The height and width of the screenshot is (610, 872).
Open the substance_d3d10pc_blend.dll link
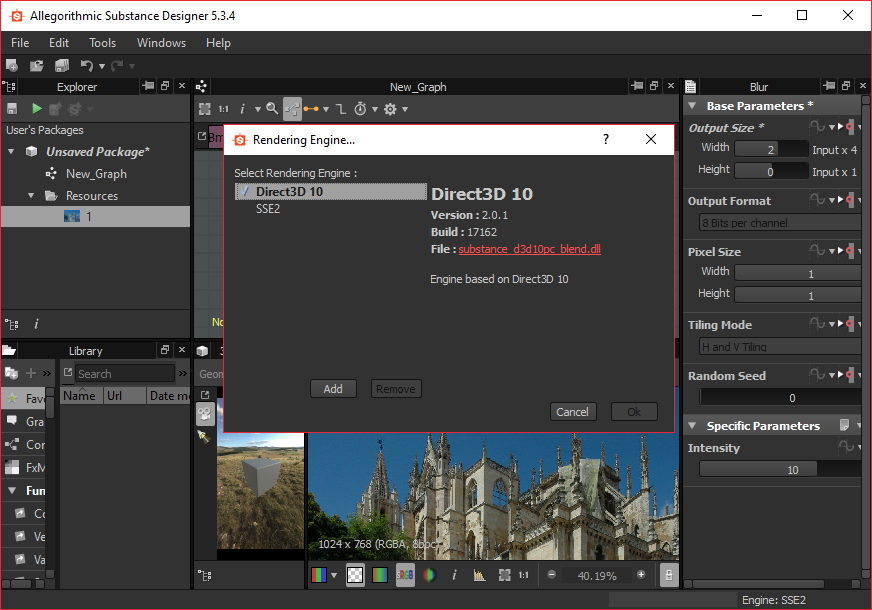[529, 249]
